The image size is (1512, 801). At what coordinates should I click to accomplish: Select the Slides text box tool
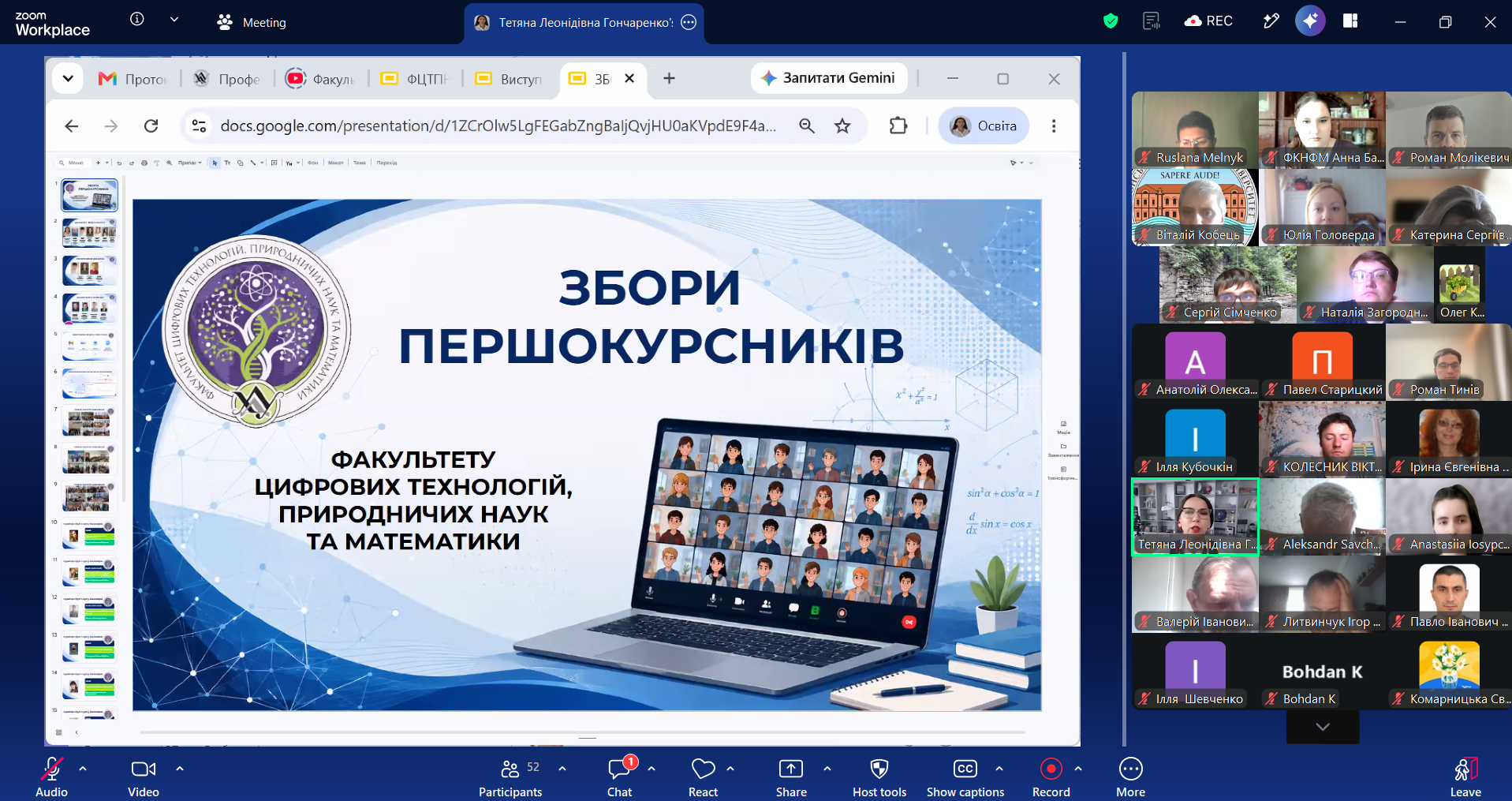[x=227, y=163]
